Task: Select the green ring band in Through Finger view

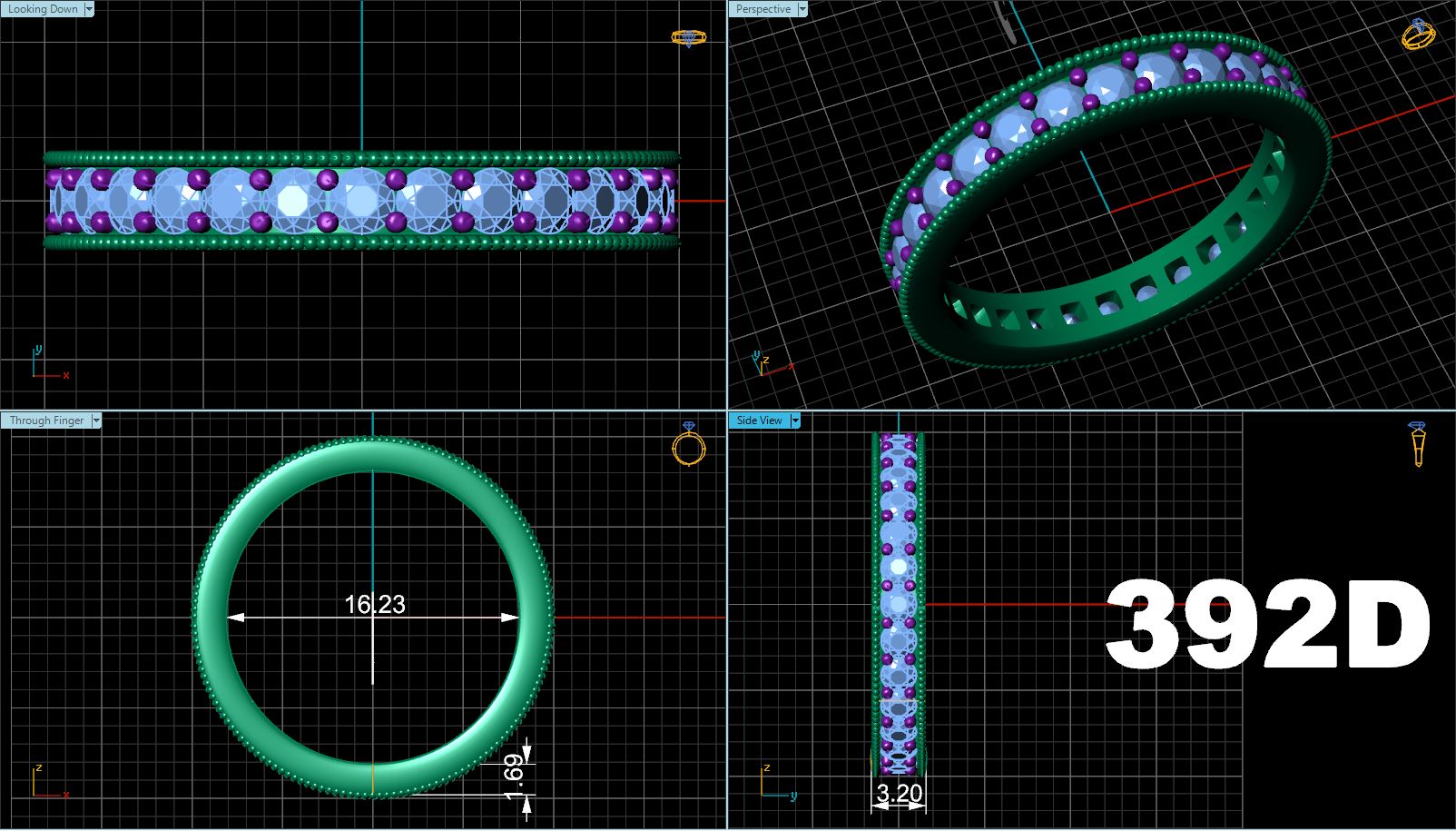Action: coord(210,618)
